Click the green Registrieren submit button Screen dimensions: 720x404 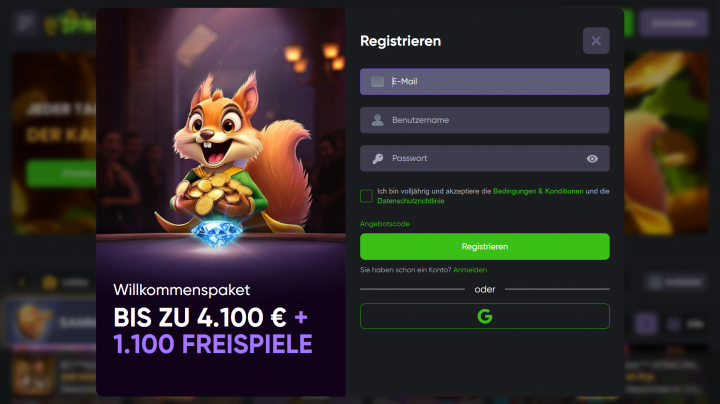[x=484, y=247]
